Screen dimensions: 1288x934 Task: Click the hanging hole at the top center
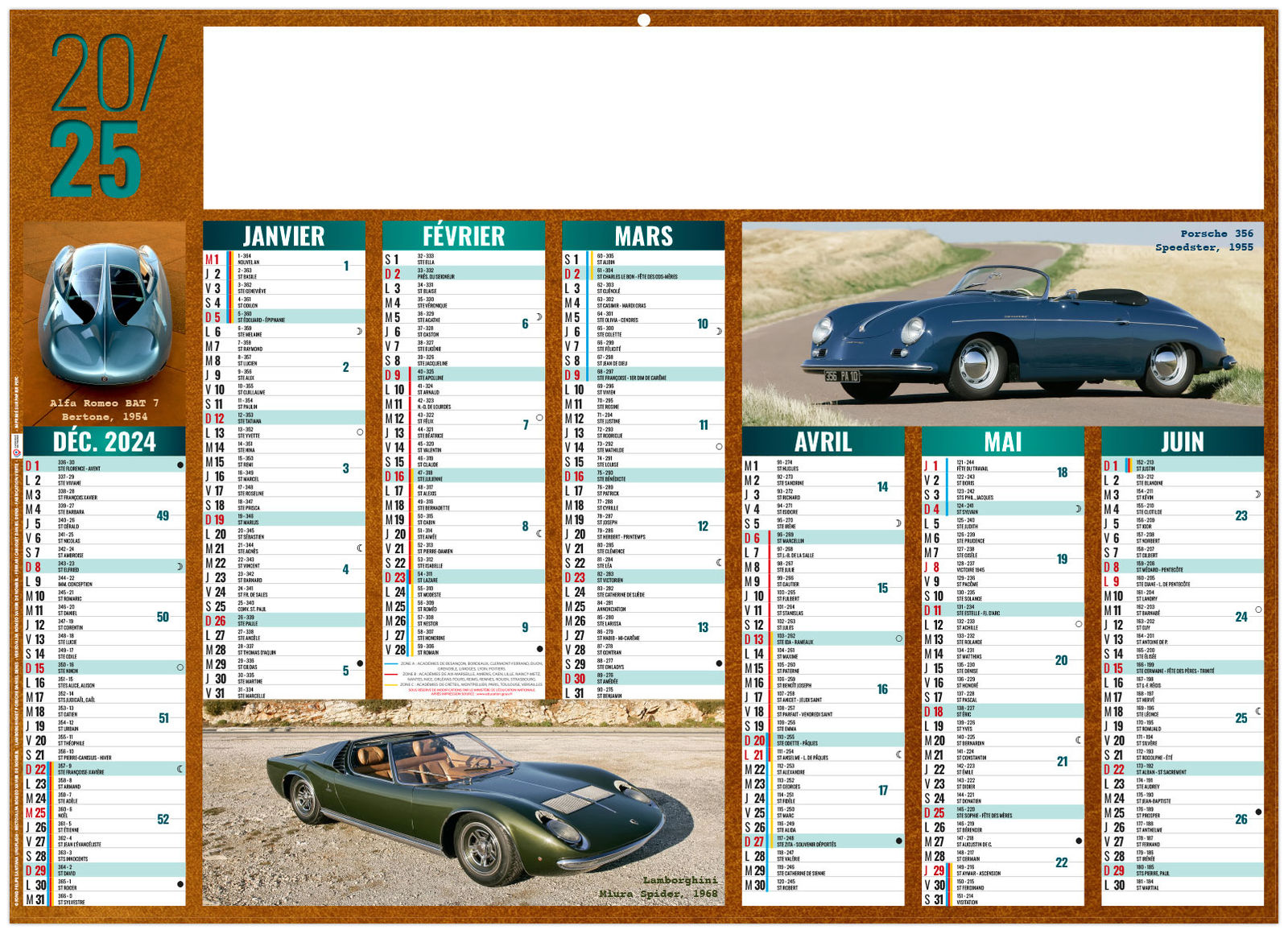tap(644, 20)
